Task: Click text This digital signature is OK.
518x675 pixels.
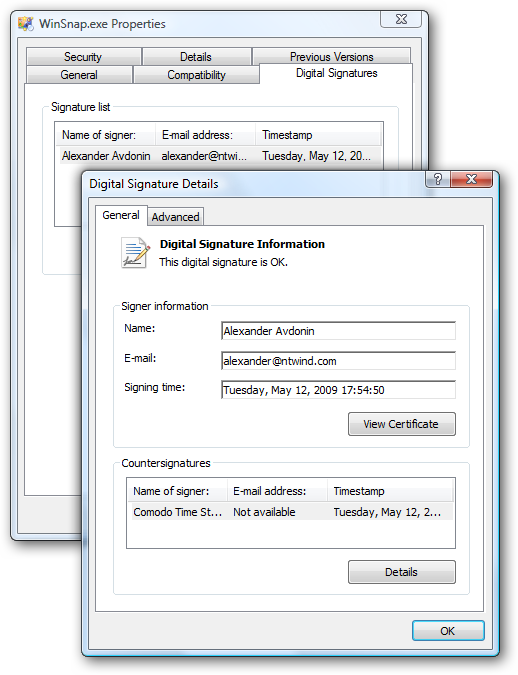Action: 223,262
